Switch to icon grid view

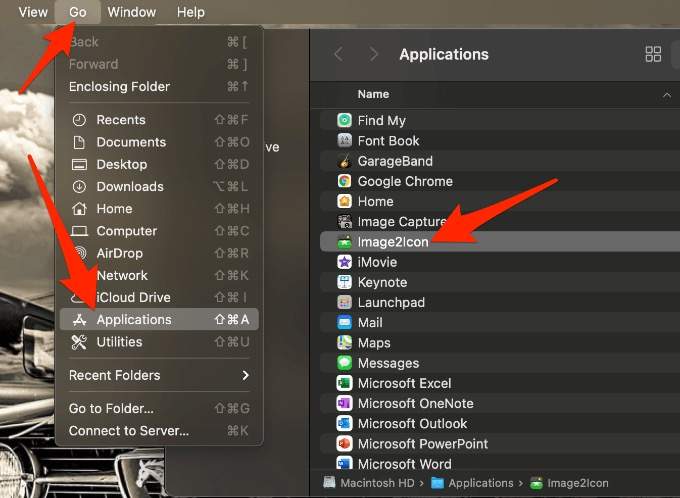(x=653, y=54)
